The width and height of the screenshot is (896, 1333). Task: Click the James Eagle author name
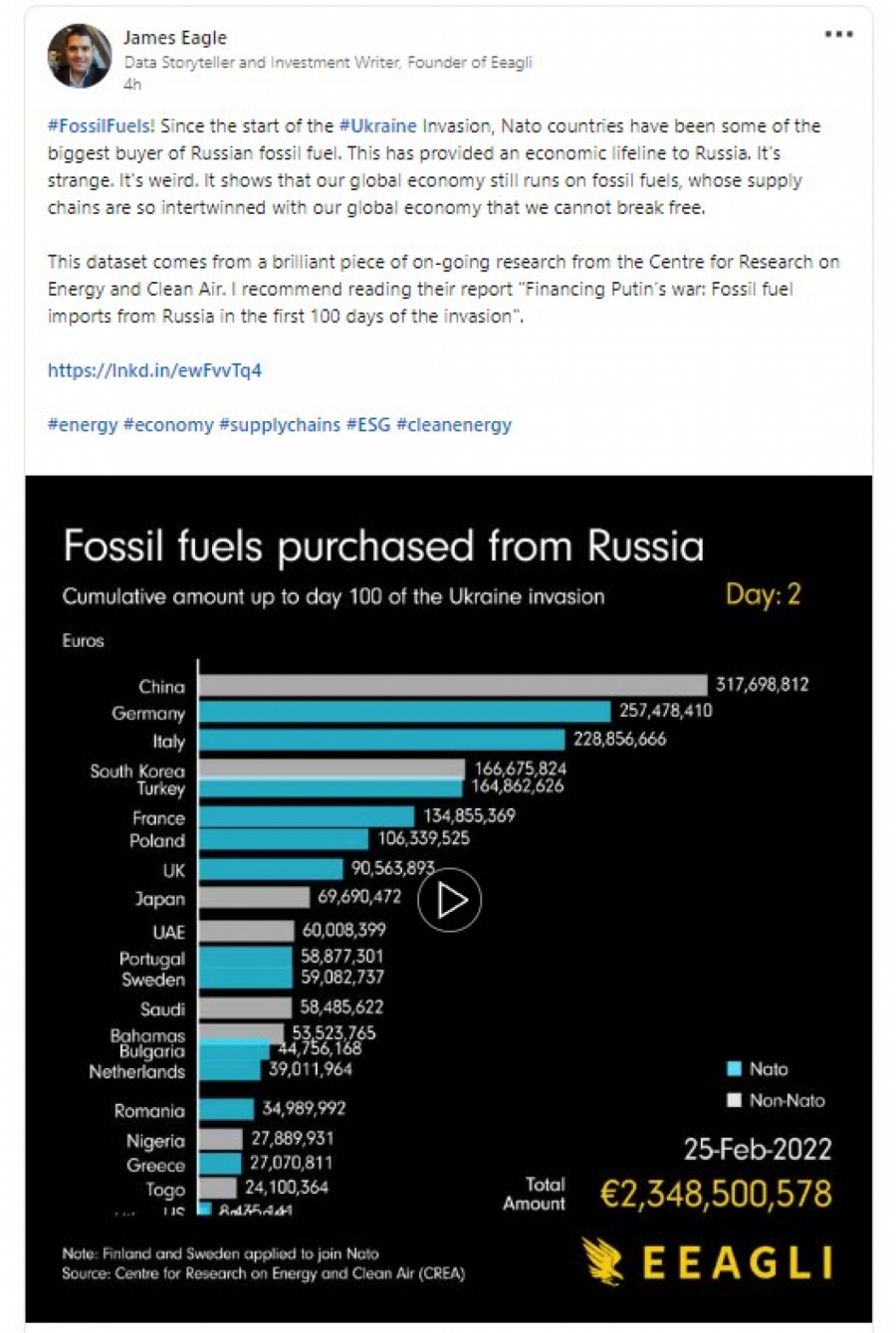[175, 38]
